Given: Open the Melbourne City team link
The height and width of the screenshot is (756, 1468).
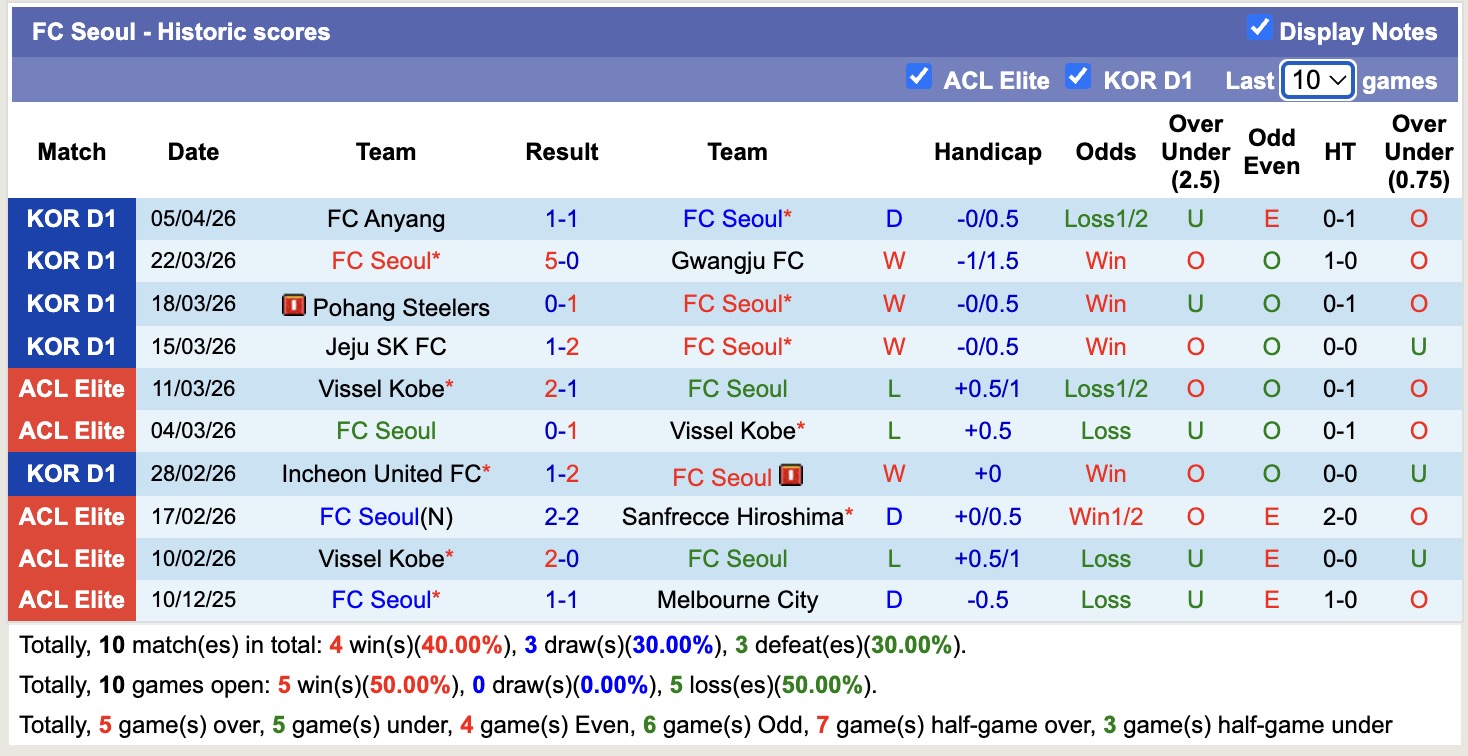Looking at the screenshot, I should 737,600.
